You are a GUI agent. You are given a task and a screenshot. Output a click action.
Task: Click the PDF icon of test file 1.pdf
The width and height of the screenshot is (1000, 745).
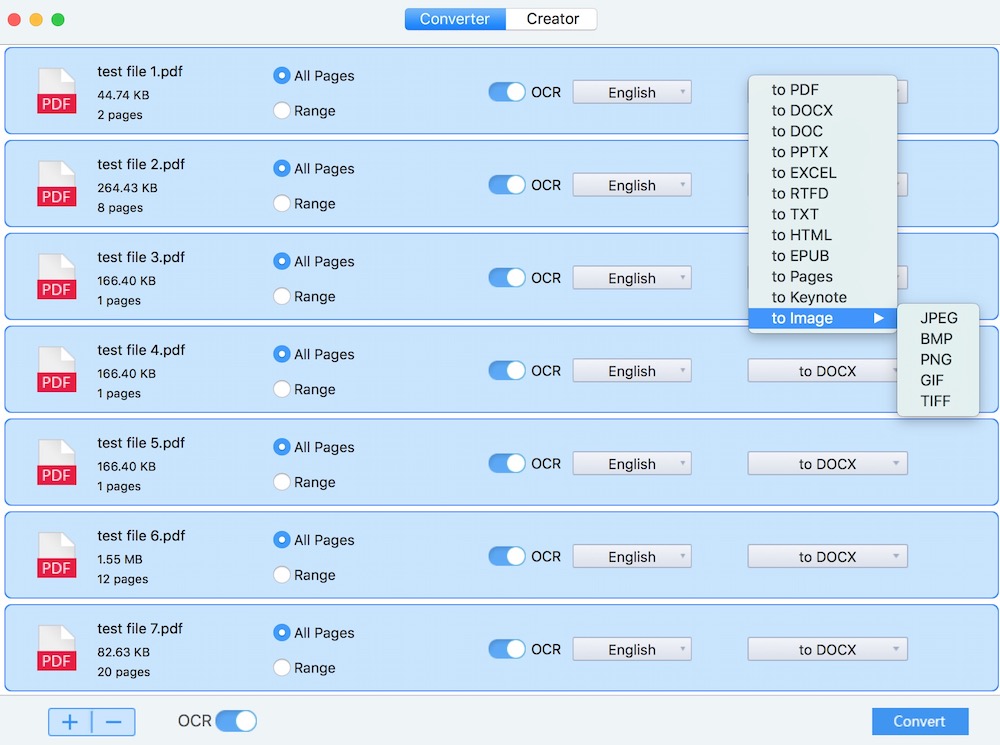56,91
